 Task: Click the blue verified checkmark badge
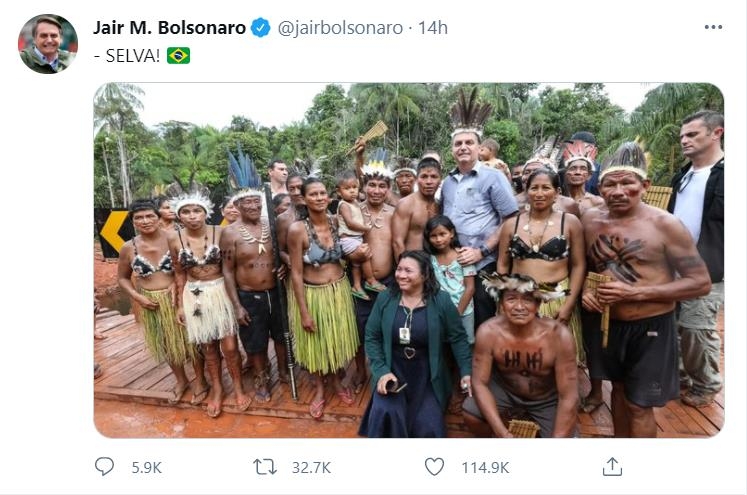click(x=261, y=28)
